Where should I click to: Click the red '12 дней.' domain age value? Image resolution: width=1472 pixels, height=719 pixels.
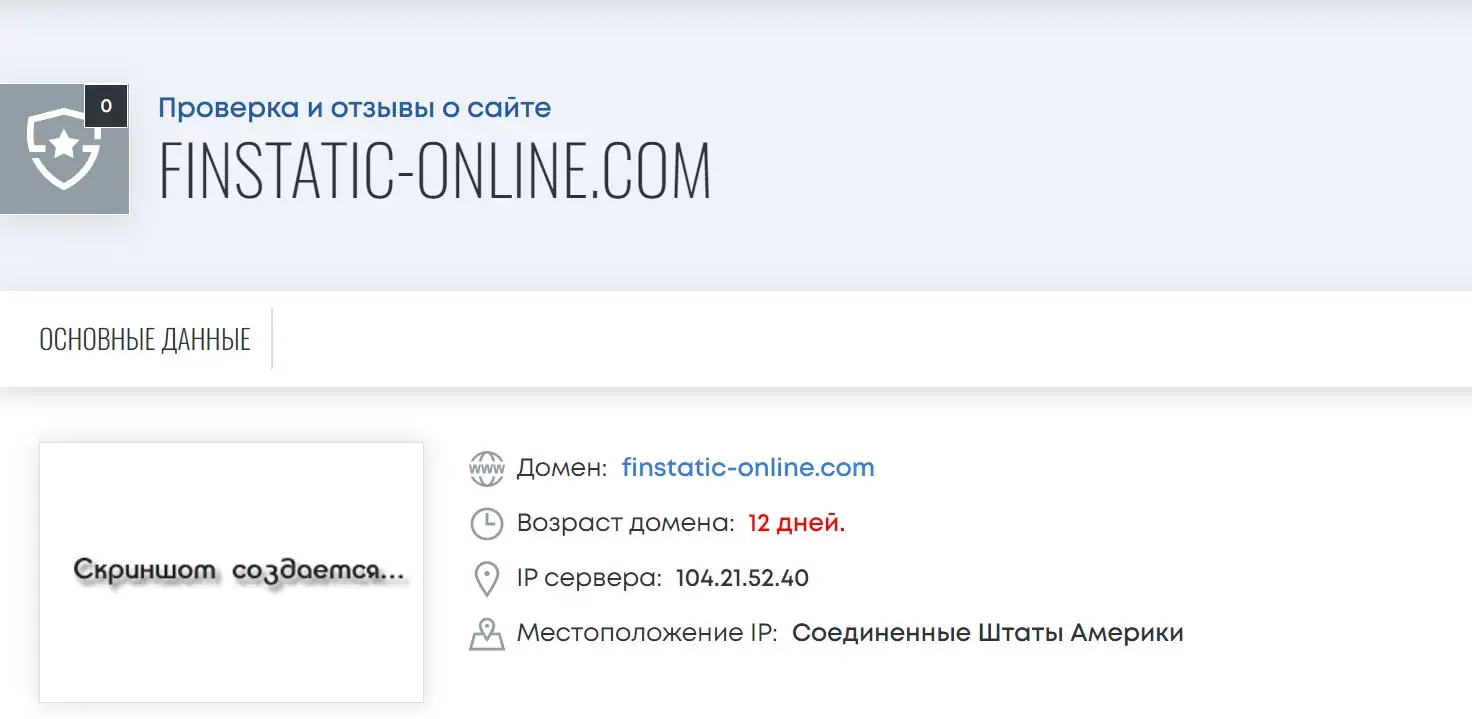click(797, 523)
